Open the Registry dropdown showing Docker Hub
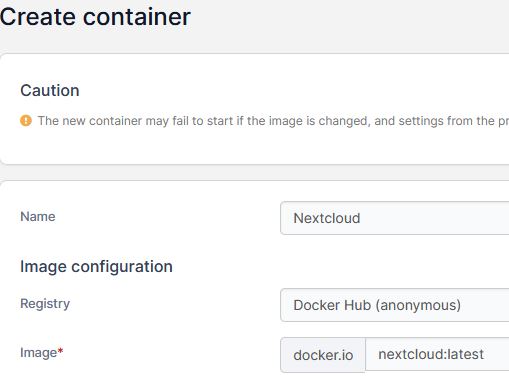This screenshot has height=391, width=509. click(x=395, y=305)
